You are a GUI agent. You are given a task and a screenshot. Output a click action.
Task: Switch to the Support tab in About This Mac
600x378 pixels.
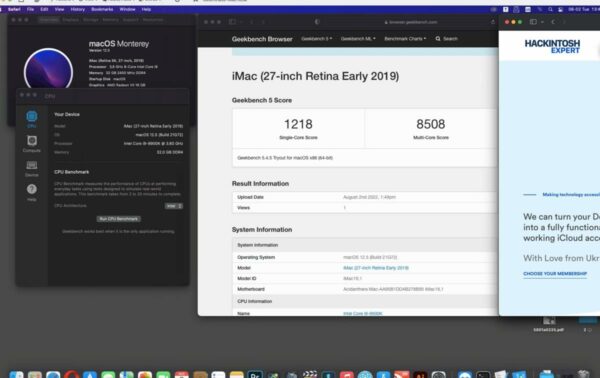pyautogui.click(x=130, y=20)
